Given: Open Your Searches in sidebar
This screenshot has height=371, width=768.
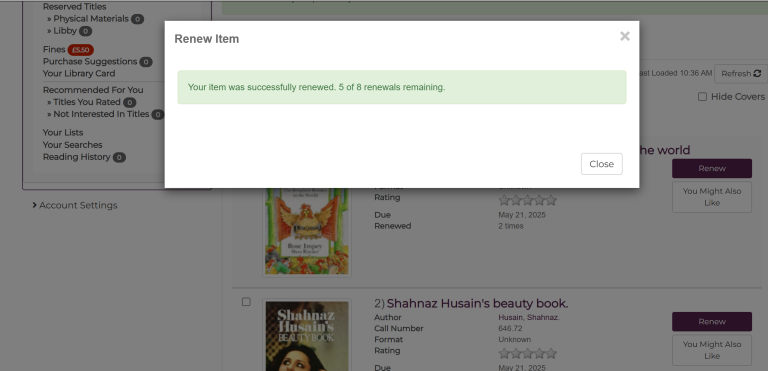Looking at the screenshot, I should click(x=72, y=145).
